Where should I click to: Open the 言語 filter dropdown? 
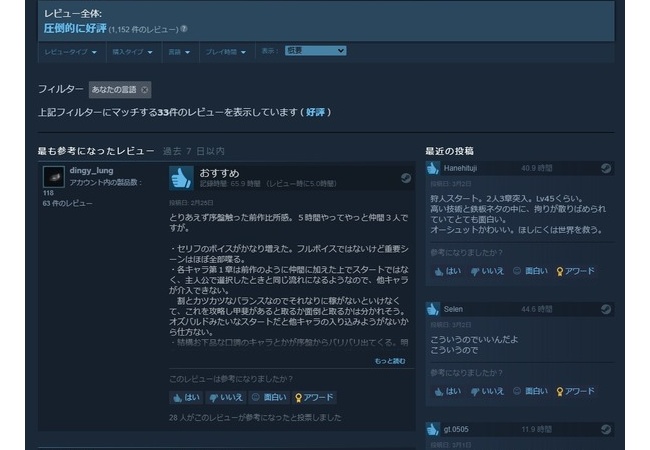(x=179, y=52)
